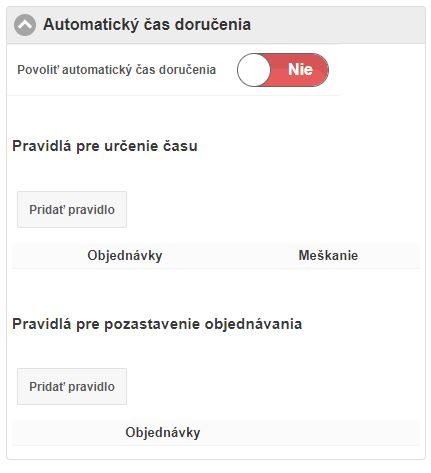431x473 pixels.
Task: Click 'Objednávky' header in suspension rules table
Action: (x=163, y=433)
